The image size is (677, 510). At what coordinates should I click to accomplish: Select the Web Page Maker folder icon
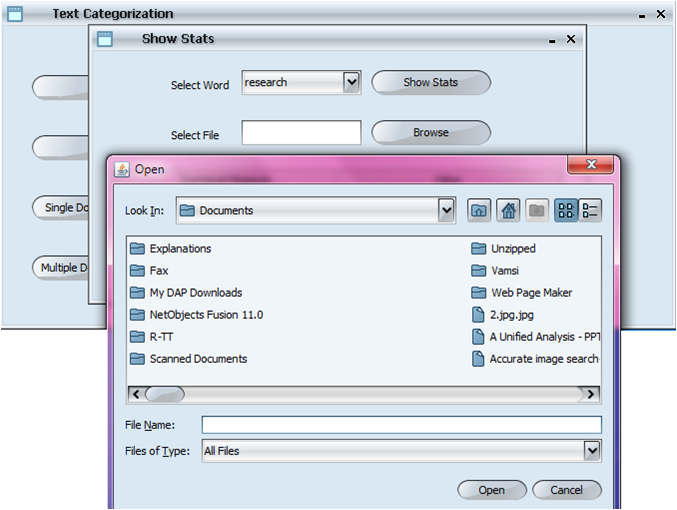[478, 292]
